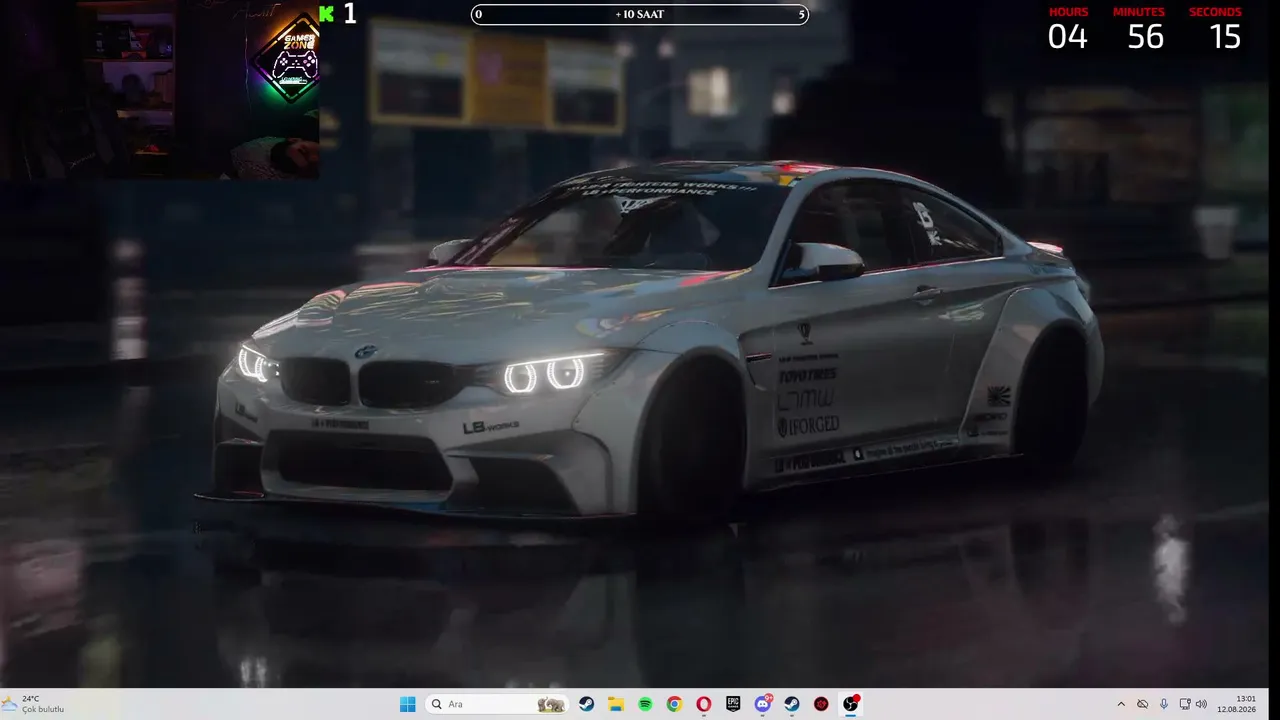1280x720 pixels.
Task: Click the '+ 10 SAAT' goal progress bar
Action: tap(640, 14)
